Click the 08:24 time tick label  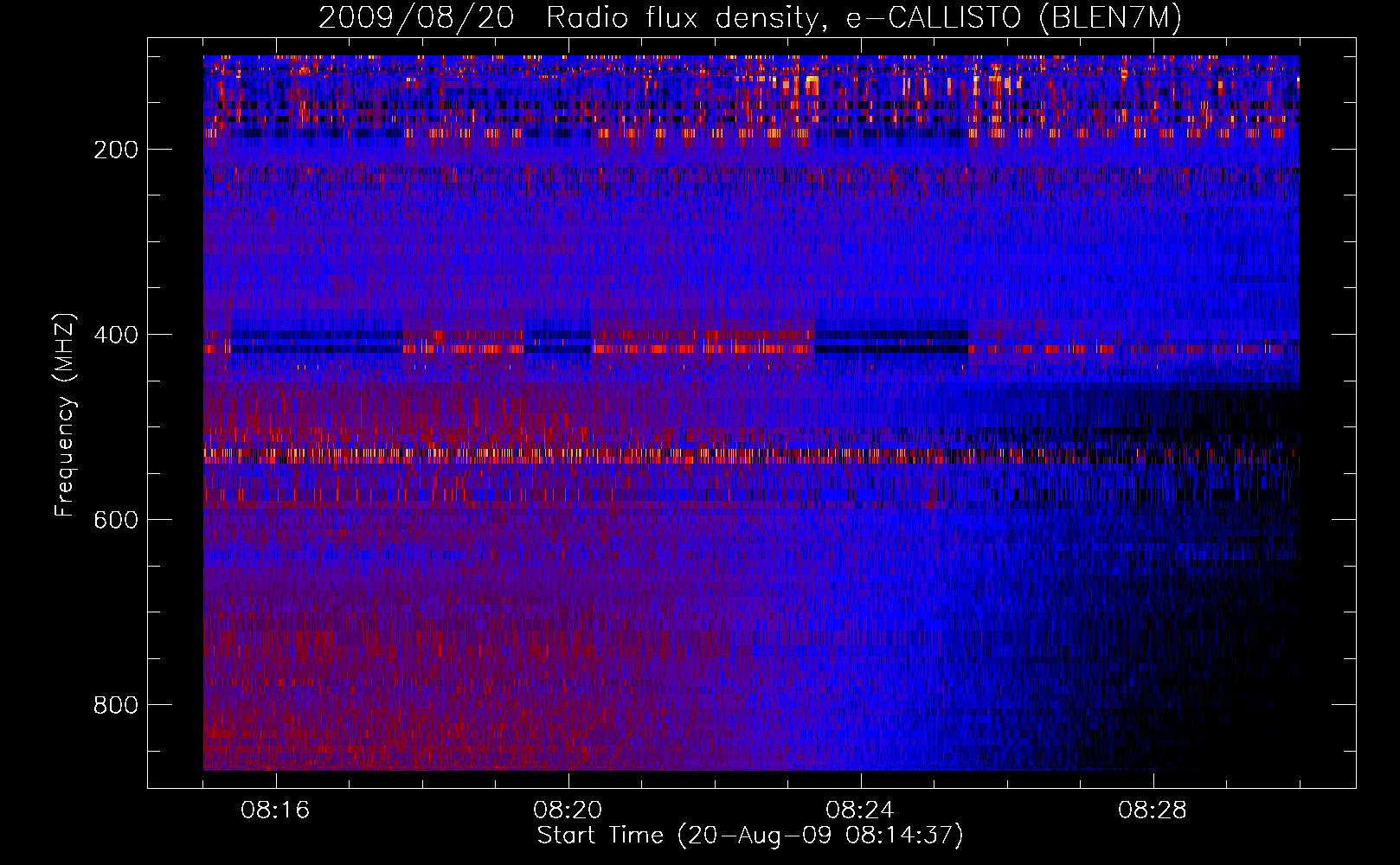[860, 811]
